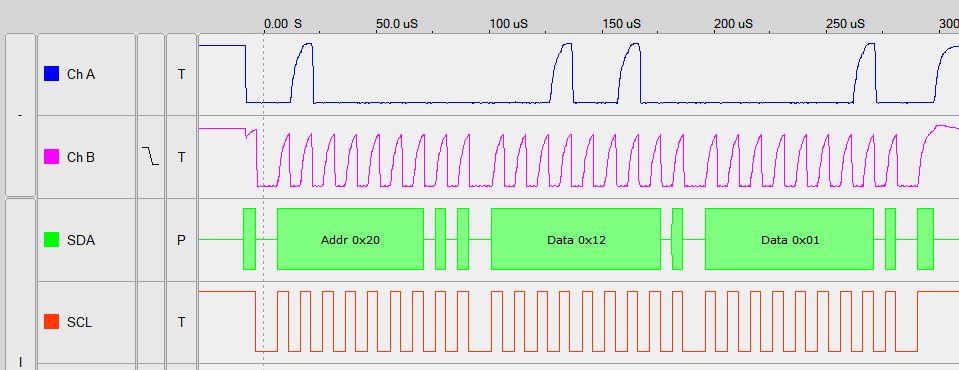Click the 150 uS time ruler label
This screenshot has width=959, height=370.
click(x=621, y=24)
